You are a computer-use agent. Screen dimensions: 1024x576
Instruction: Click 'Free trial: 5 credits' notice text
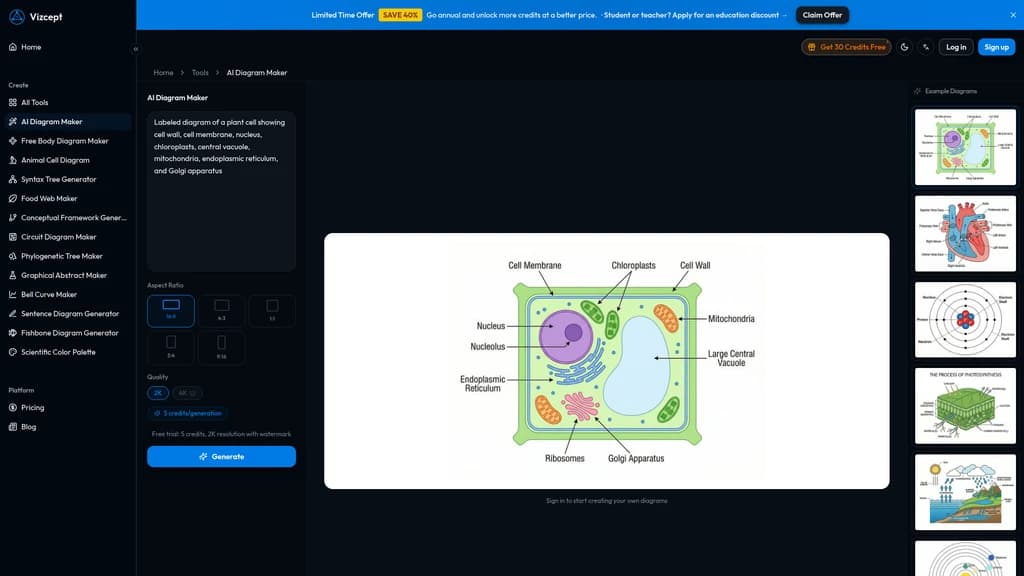(x=221, y=434)
